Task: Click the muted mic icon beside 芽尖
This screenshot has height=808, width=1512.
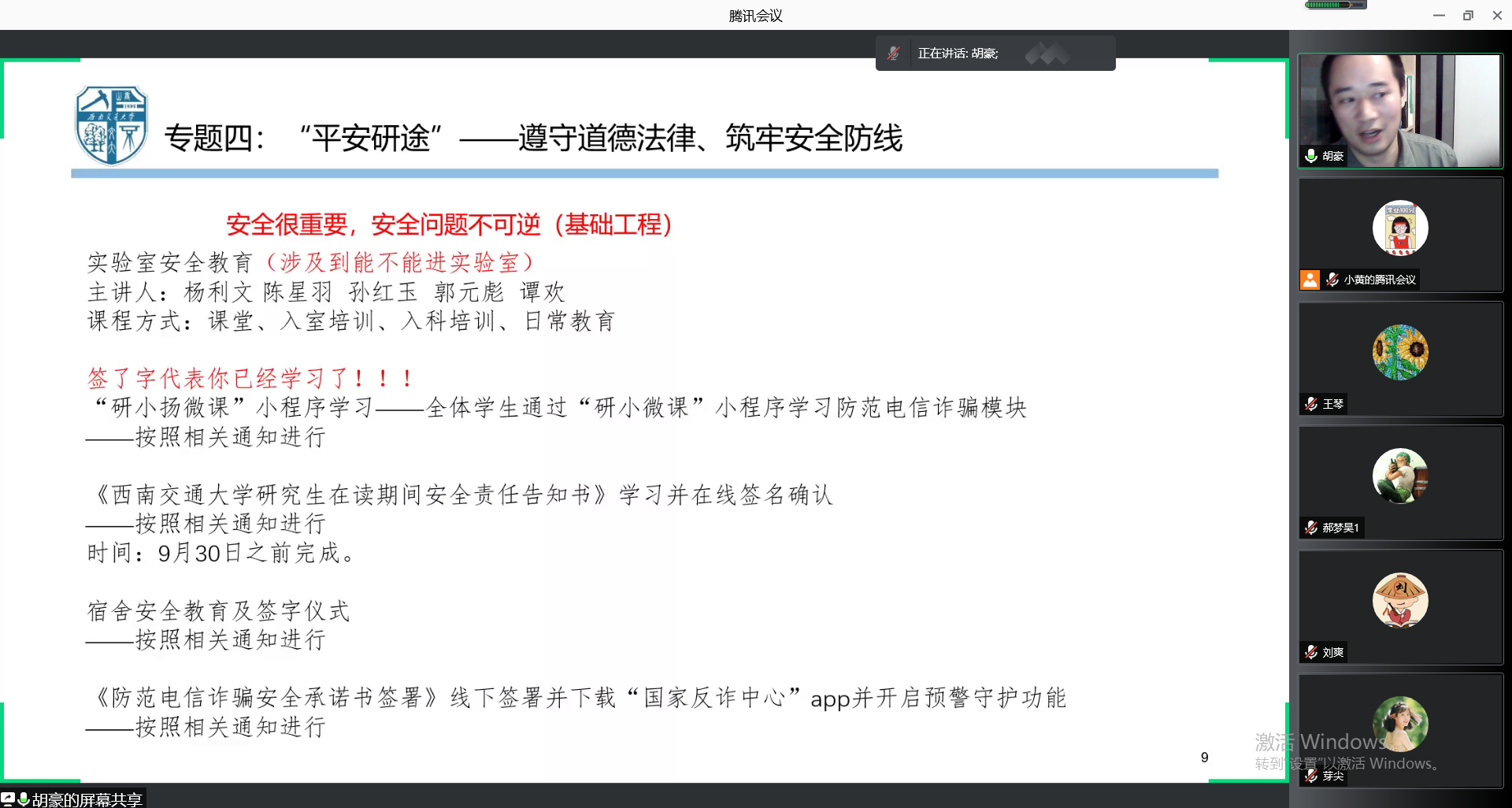Action: 1311,776
